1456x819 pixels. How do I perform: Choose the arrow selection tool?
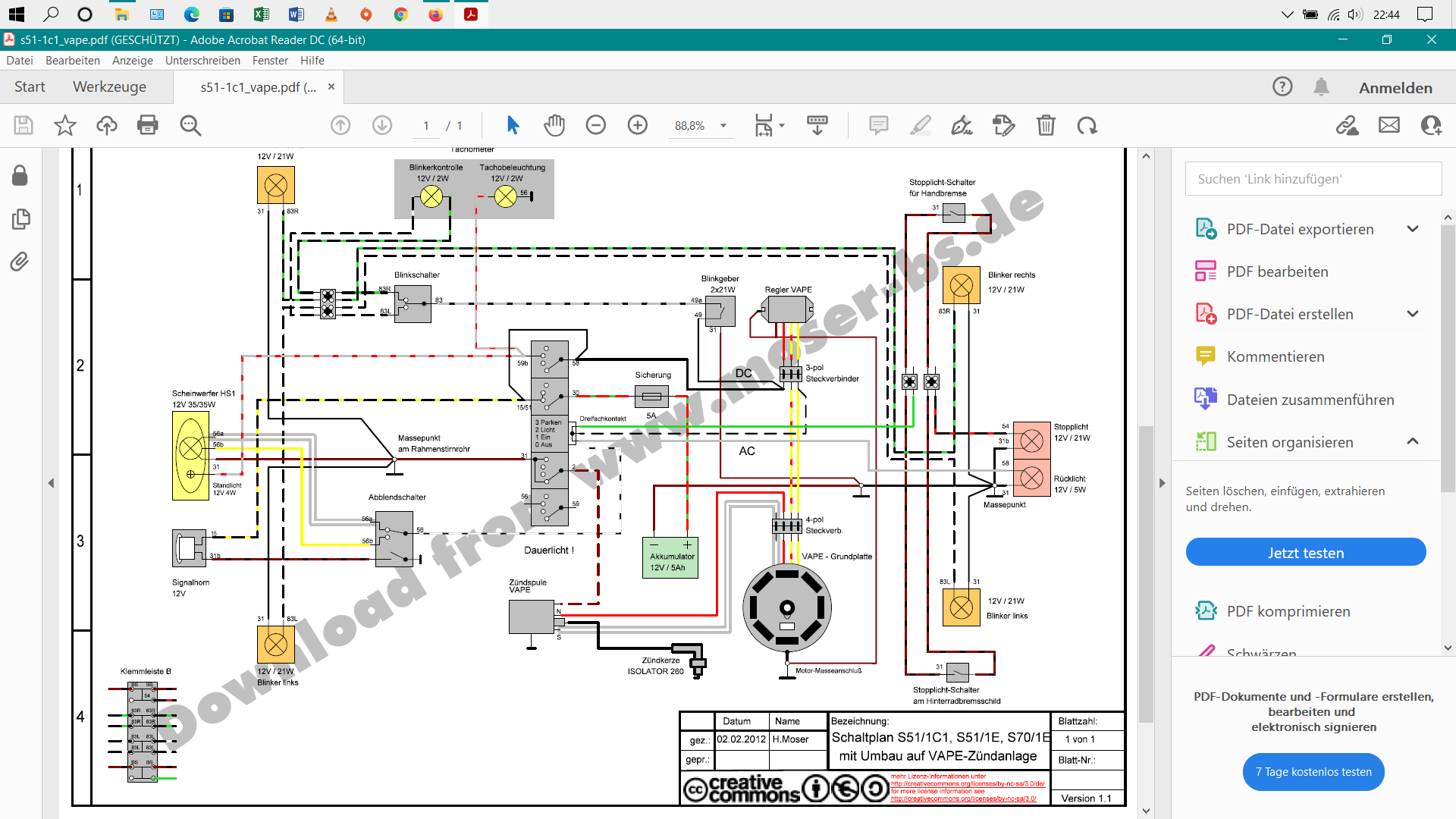pos(513,125)
